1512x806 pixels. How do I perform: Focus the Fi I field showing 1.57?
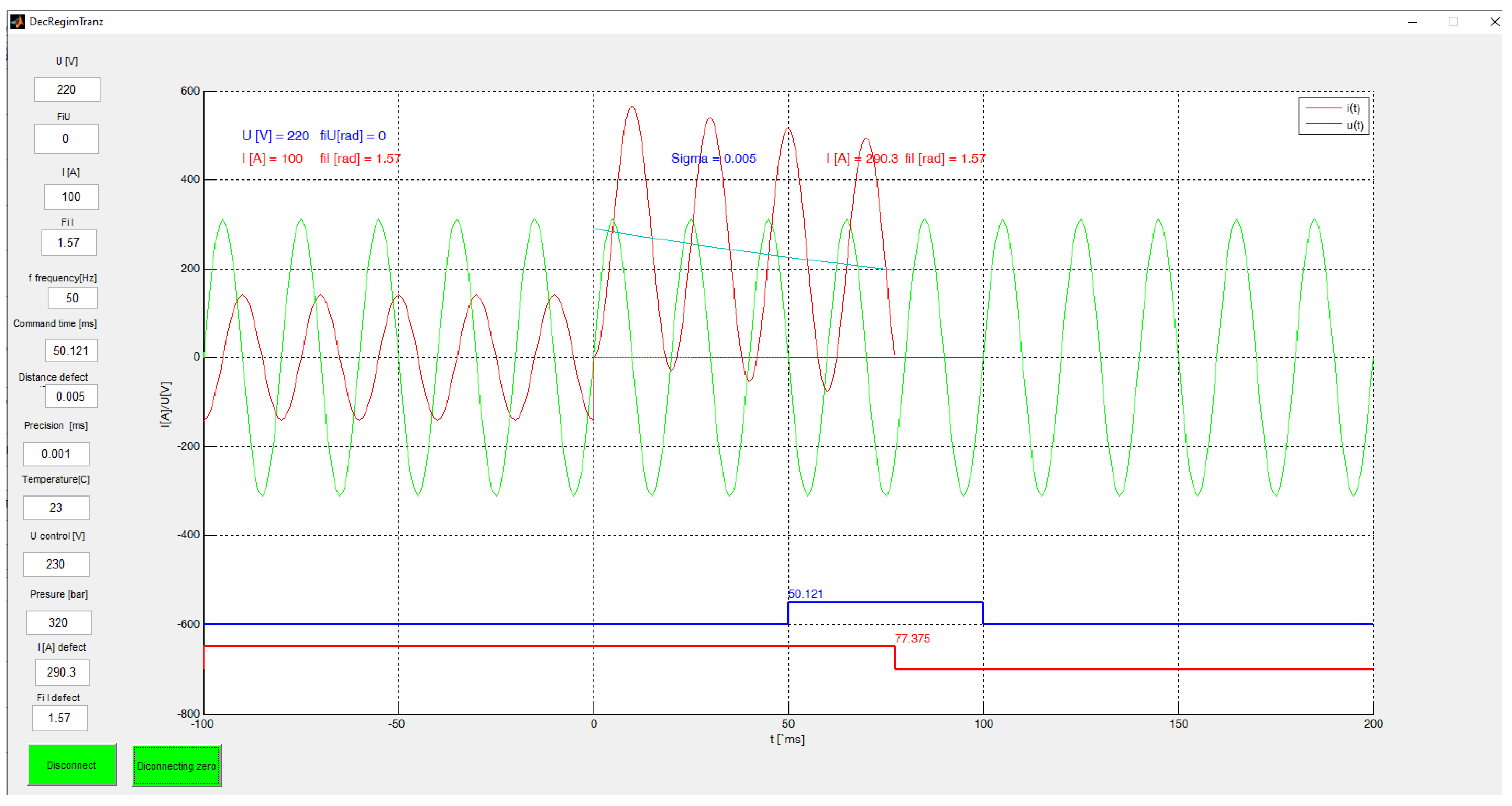[69, 242]
